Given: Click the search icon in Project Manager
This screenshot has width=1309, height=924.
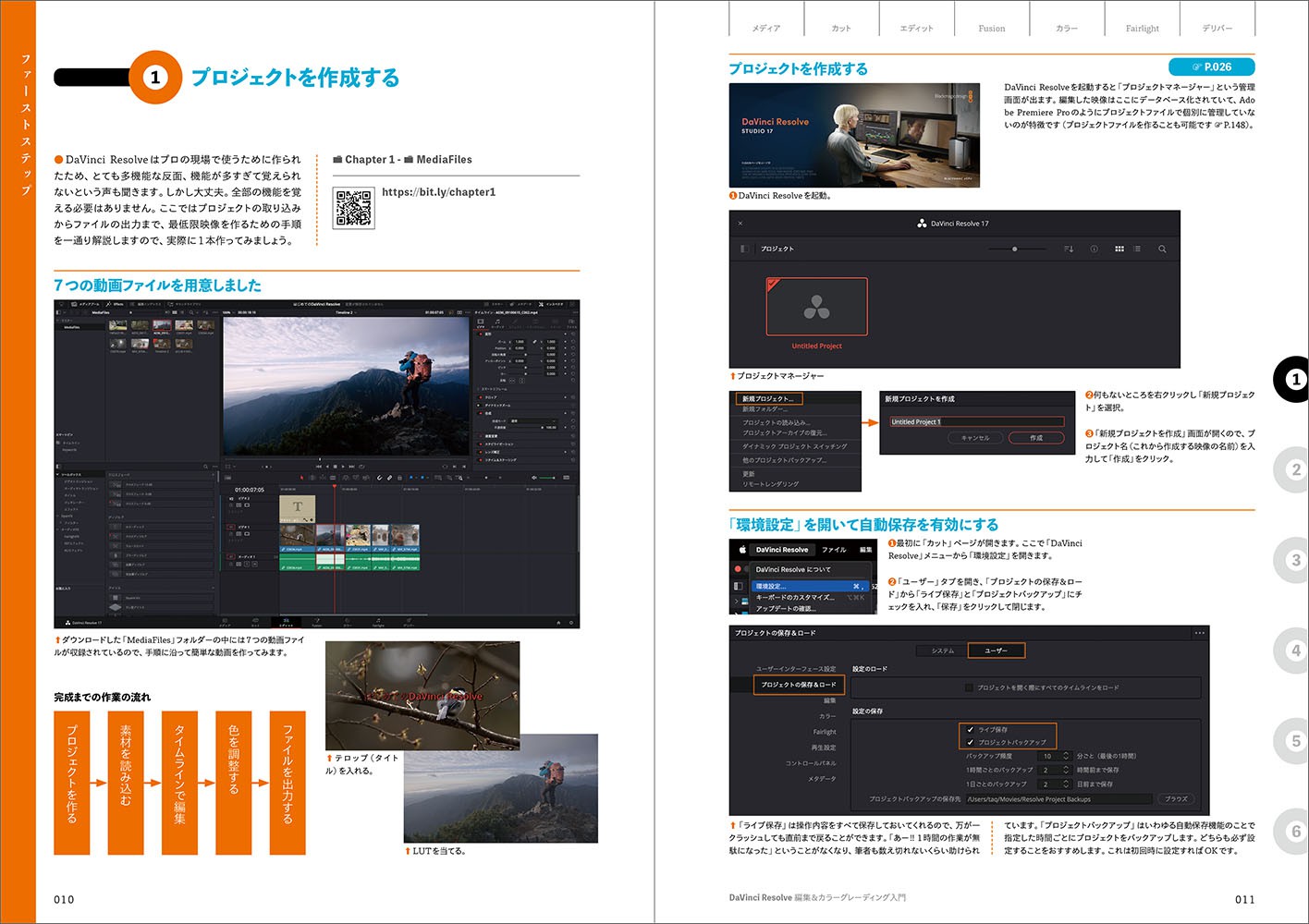Looking at the screenshot, I should (x=1162, y=249).
